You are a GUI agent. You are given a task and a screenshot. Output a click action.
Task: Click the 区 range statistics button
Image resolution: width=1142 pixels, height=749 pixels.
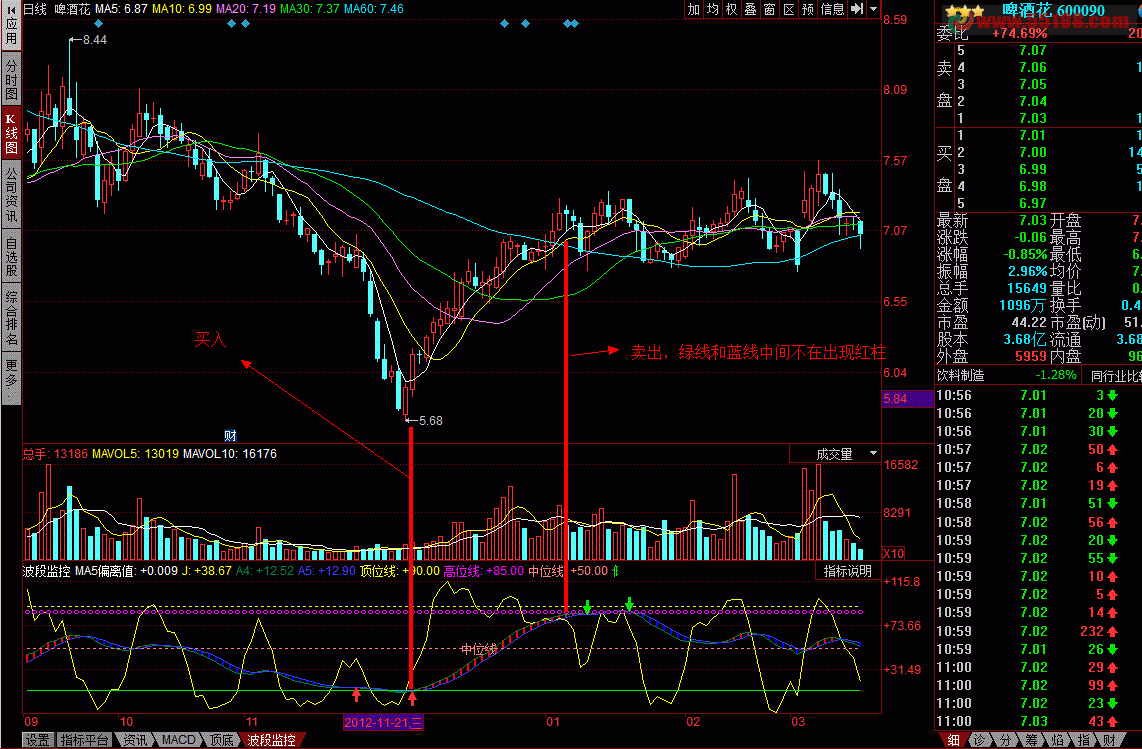coord(788,9)
